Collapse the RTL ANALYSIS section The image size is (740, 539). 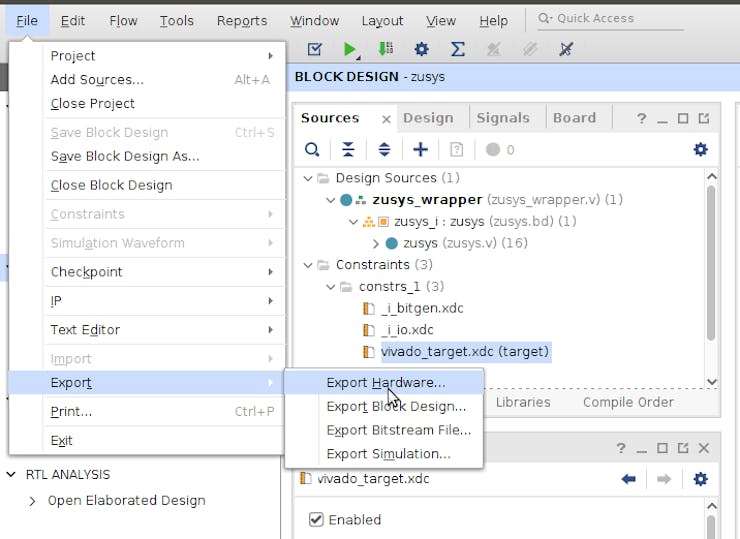coord(12,475)
